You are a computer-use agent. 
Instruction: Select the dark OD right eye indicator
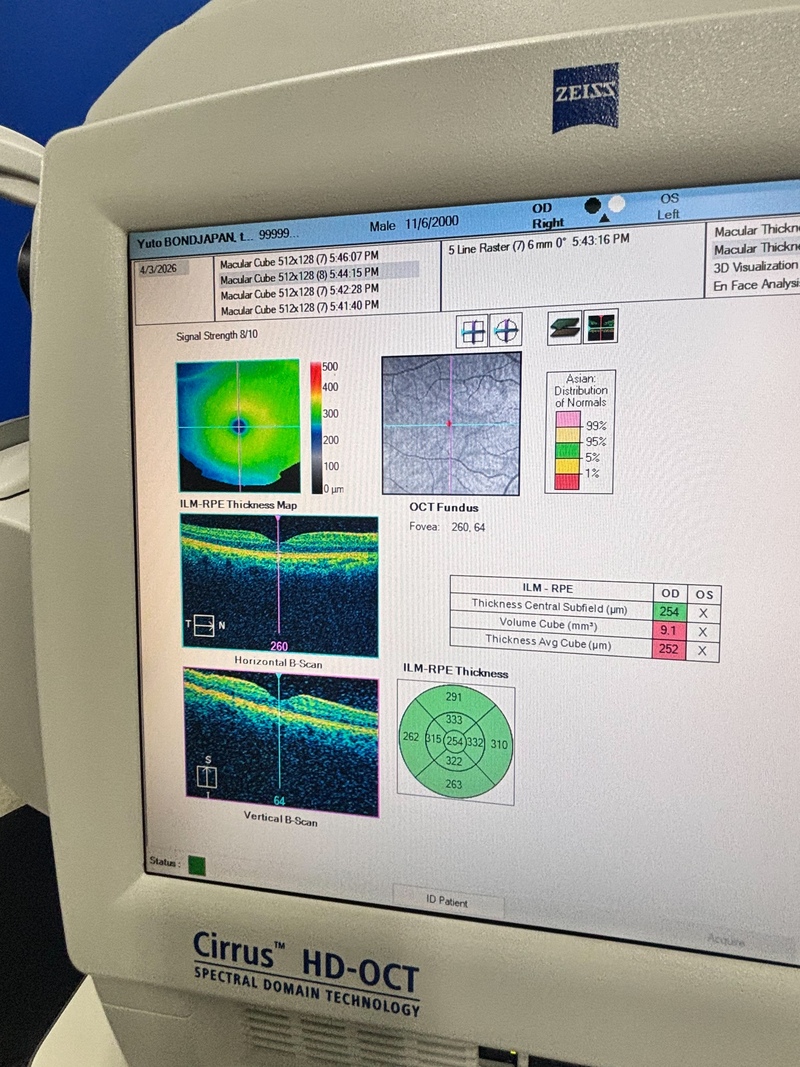pos(593,203)
